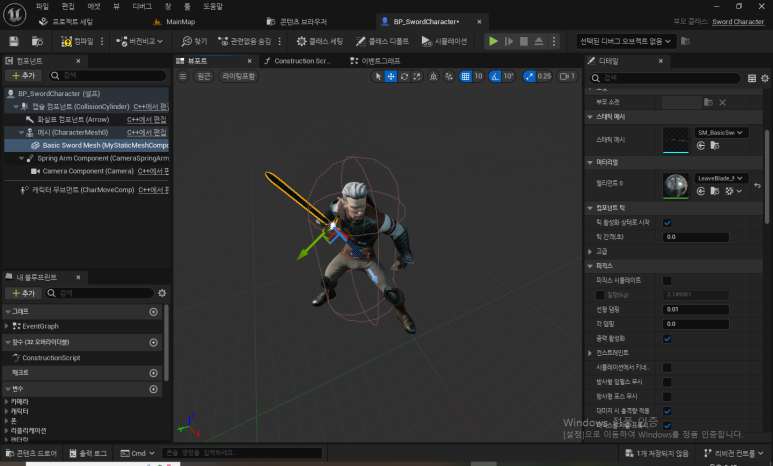
Task: Open the viewport hamburger options menu
Action: 183,76
